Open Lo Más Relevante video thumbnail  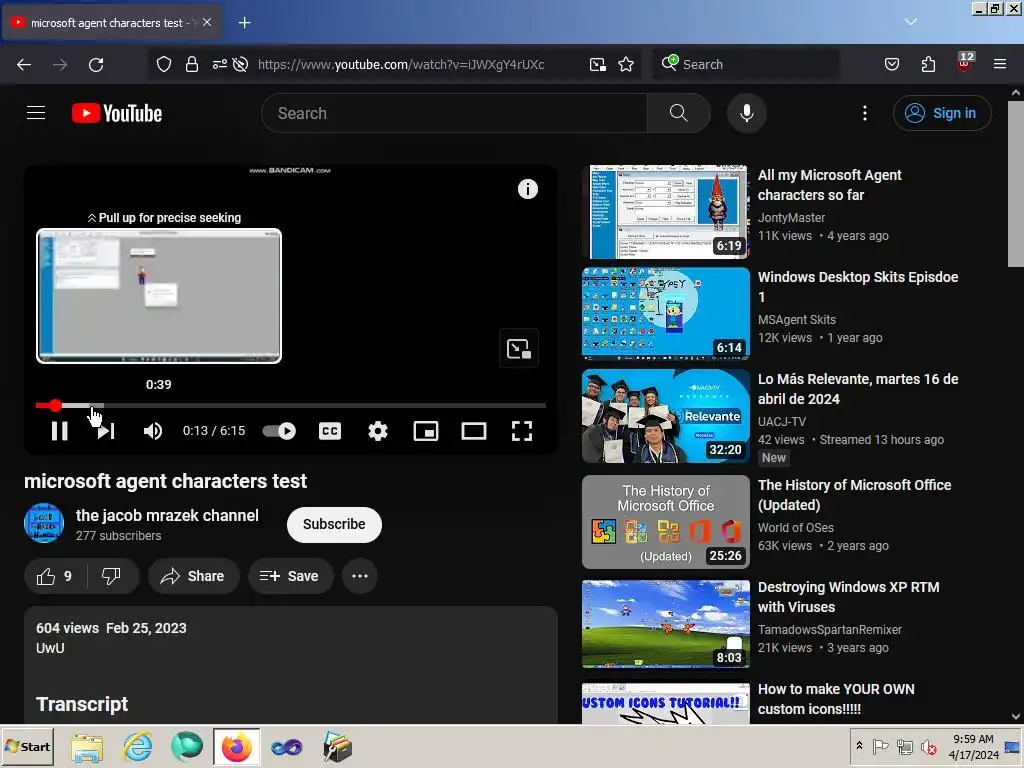tap(665, 416)
